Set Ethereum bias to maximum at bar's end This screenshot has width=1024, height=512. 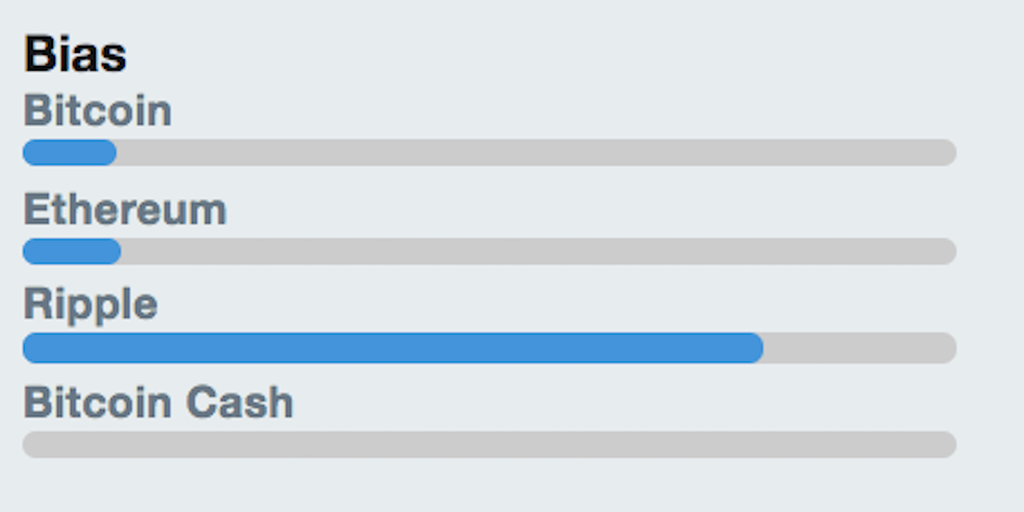point(951,251)
